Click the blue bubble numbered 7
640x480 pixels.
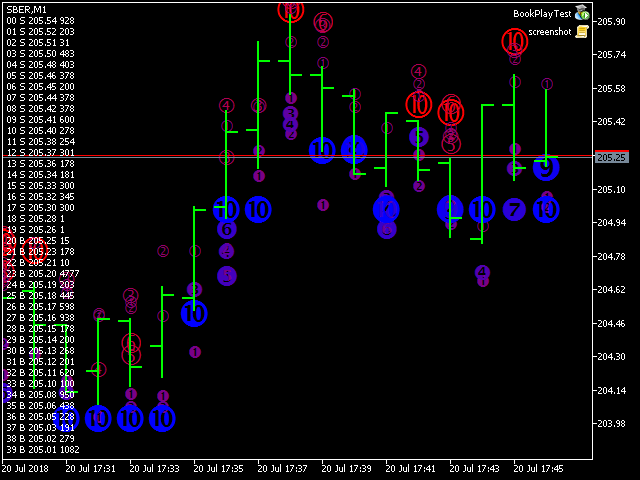click(x=514, y=210)
